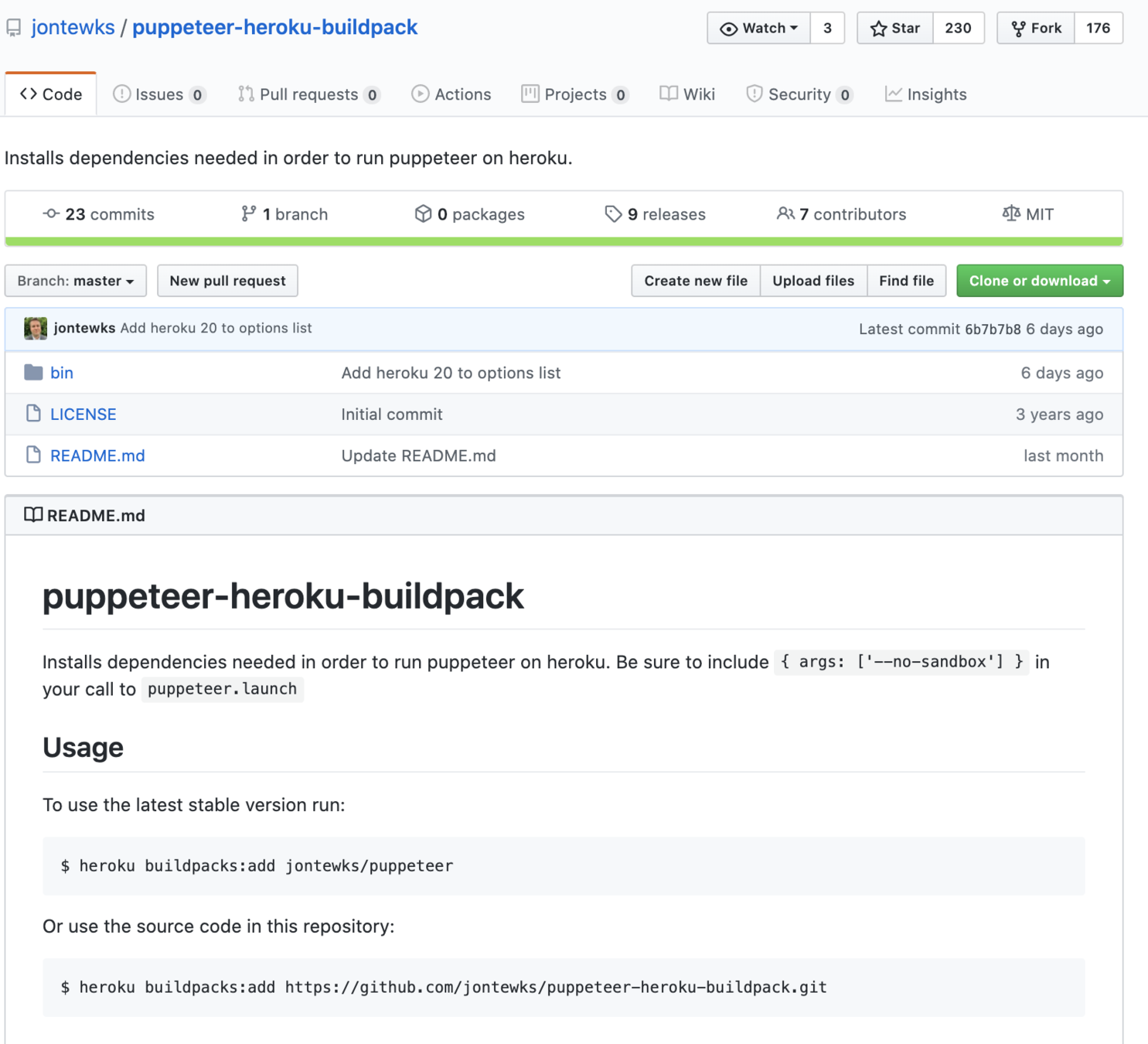Click the Wiki book icon
This screenshot has height=1044, width=1148.
point(669,94)
